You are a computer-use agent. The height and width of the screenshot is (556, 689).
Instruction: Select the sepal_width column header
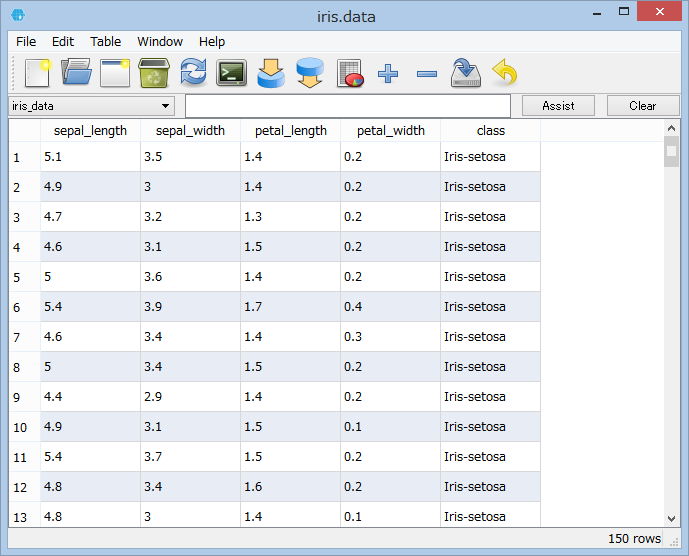190,131
